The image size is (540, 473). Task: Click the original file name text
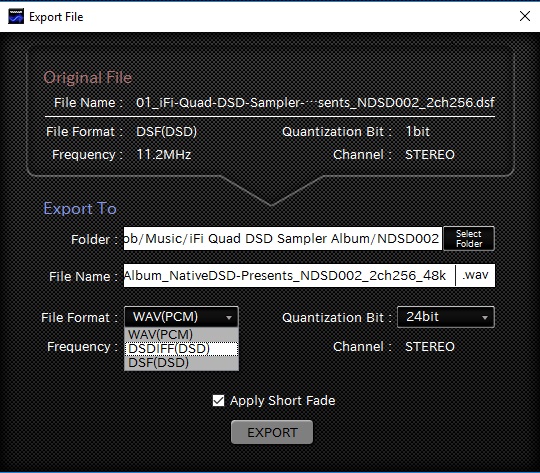[315, 103]
